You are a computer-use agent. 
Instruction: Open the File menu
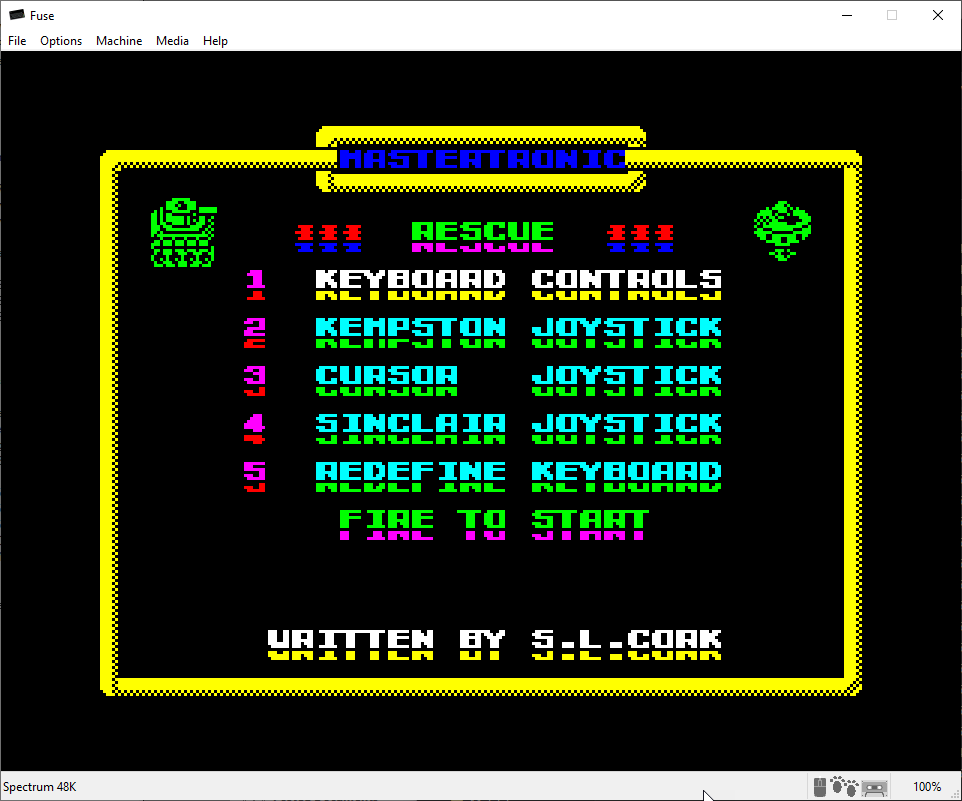[17, 40]
